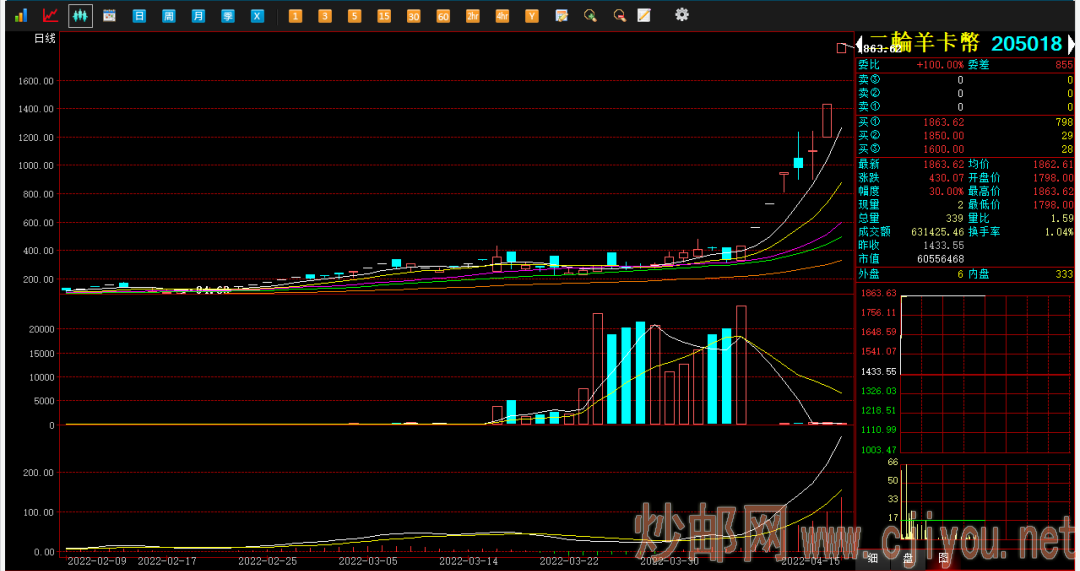Go to next stock with right arrow
The height and width of the screenshot is (571, 1080).
[x=1071, y=44]
